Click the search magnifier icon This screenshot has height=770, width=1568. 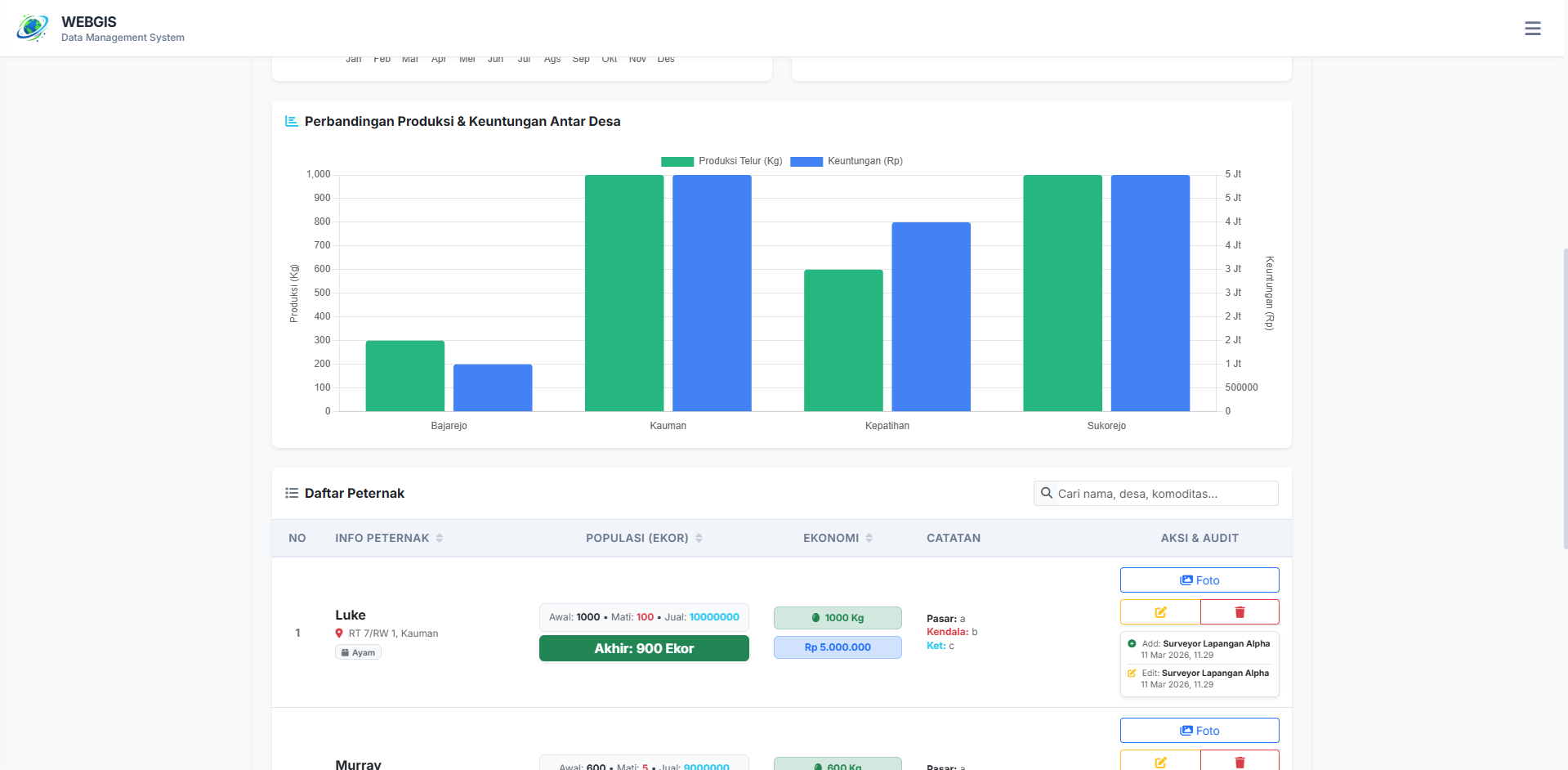click(x=1046, y=493)
